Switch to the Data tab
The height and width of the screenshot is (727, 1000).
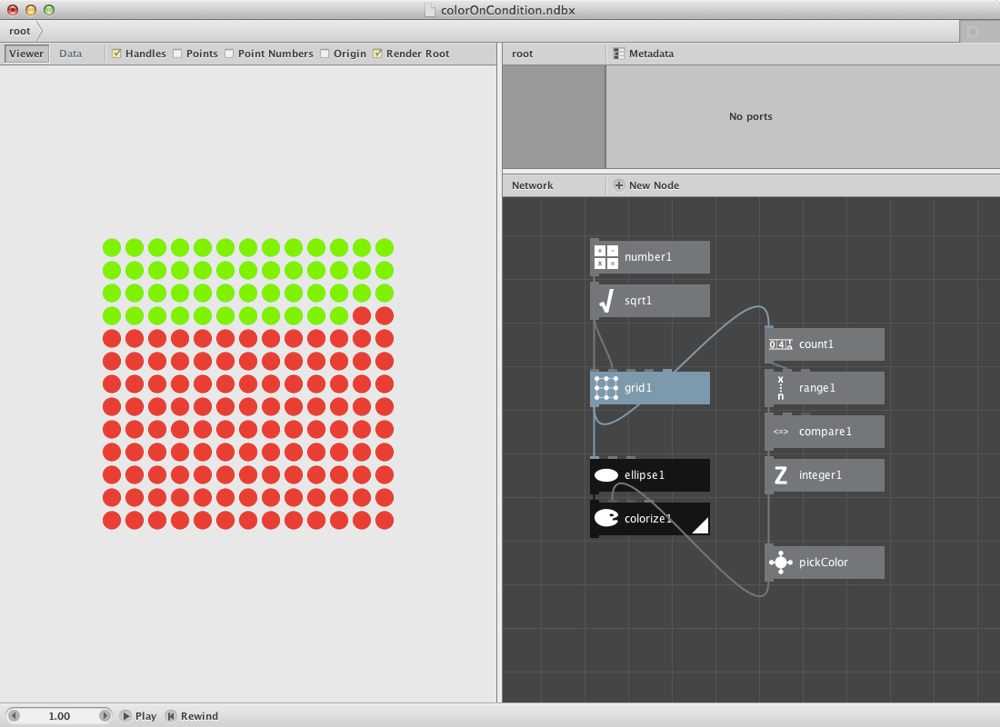70,54
